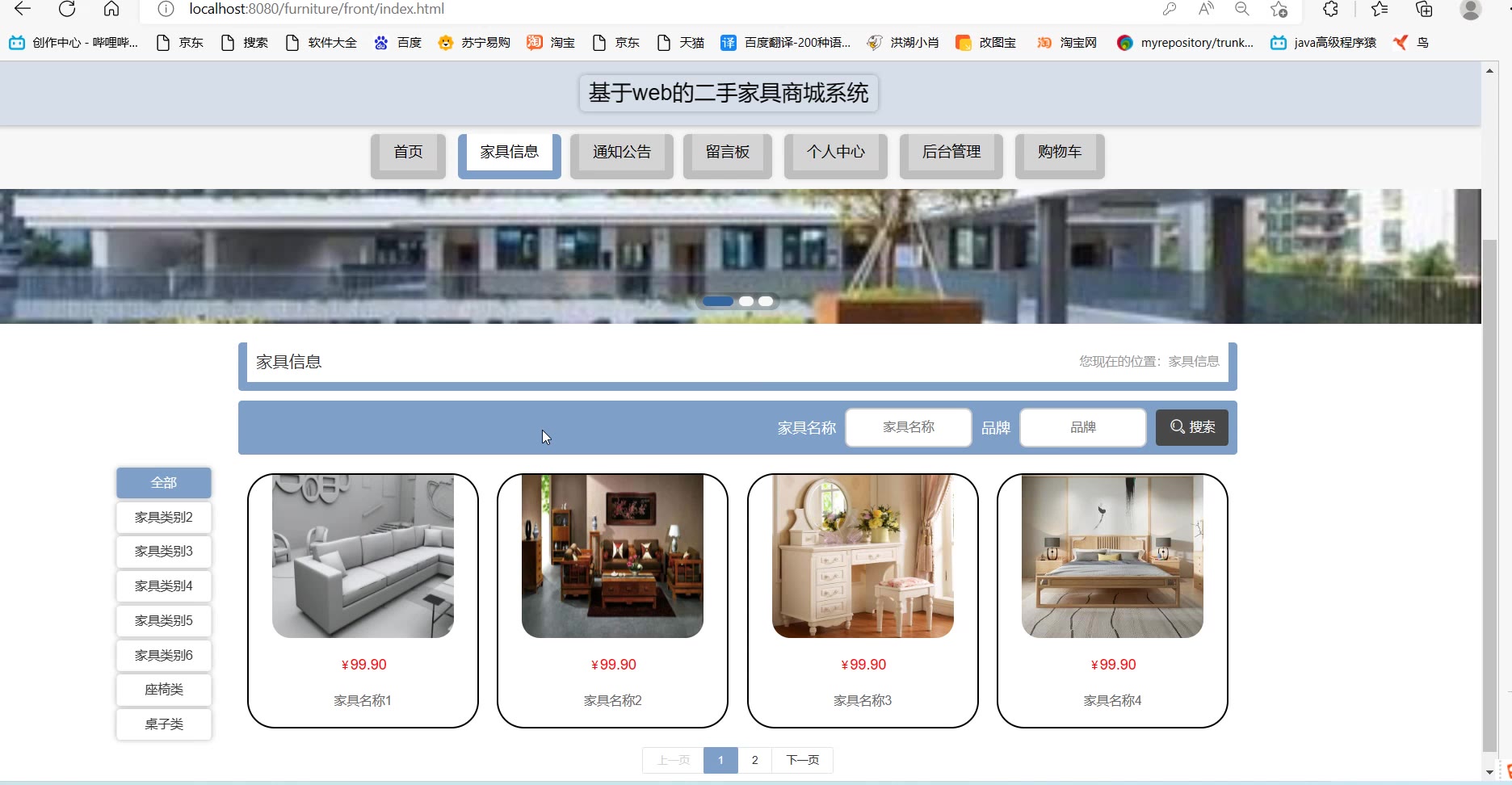Open the favorites list icon
1512x785 pixels.
point(1380,9)
